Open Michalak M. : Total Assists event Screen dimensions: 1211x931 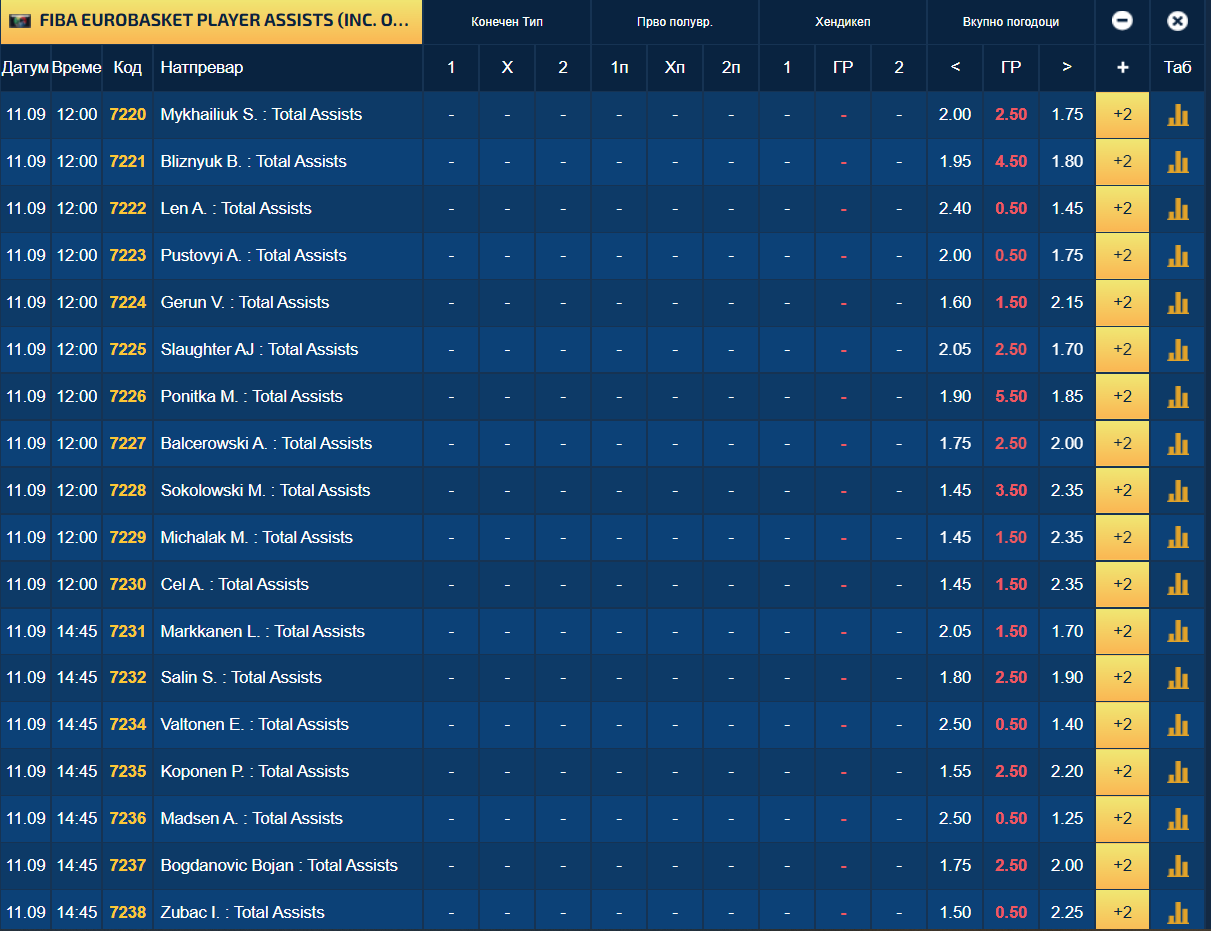point(257,538)
